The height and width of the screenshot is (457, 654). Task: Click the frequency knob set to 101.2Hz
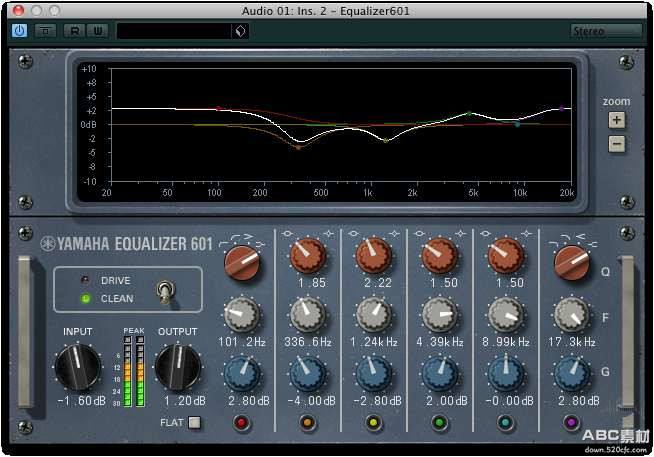click(242, 315)
